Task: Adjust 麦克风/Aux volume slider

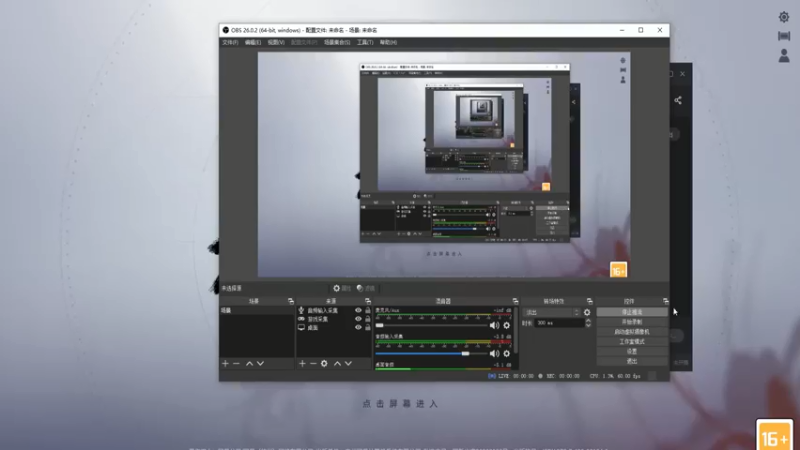Action: [432, 325]
